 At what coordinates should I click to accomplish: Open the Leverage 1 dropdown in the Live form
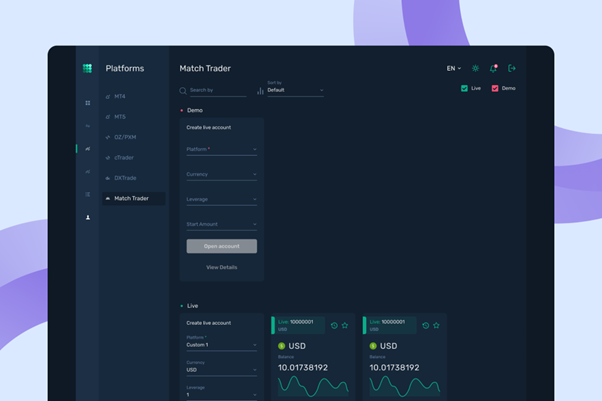click(x=222, y=395)
